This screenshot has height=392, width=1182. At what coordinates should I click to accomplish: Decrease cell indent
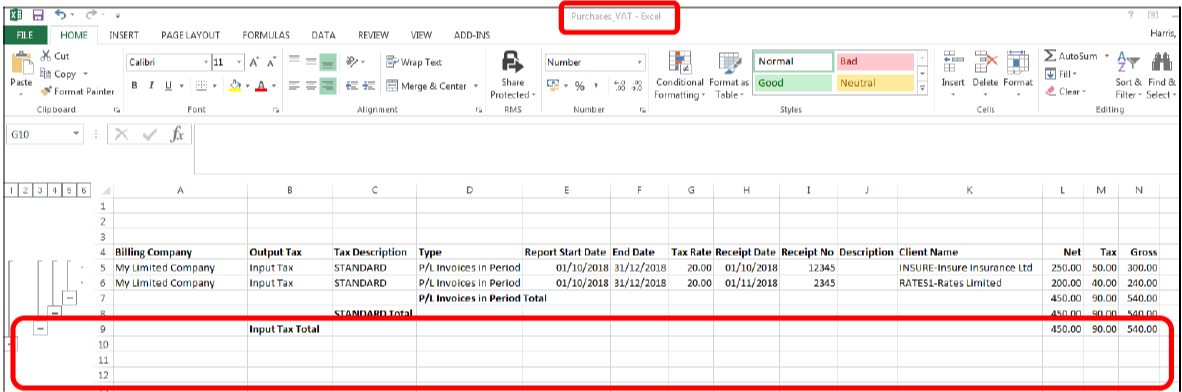351,86
